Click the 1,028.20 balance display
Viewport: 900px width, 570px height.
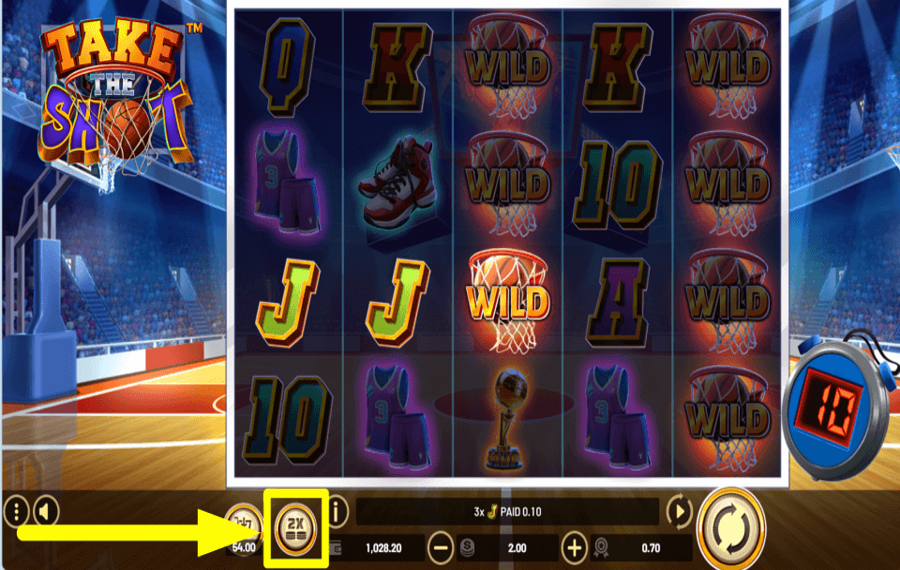click(x=383, y=548)
